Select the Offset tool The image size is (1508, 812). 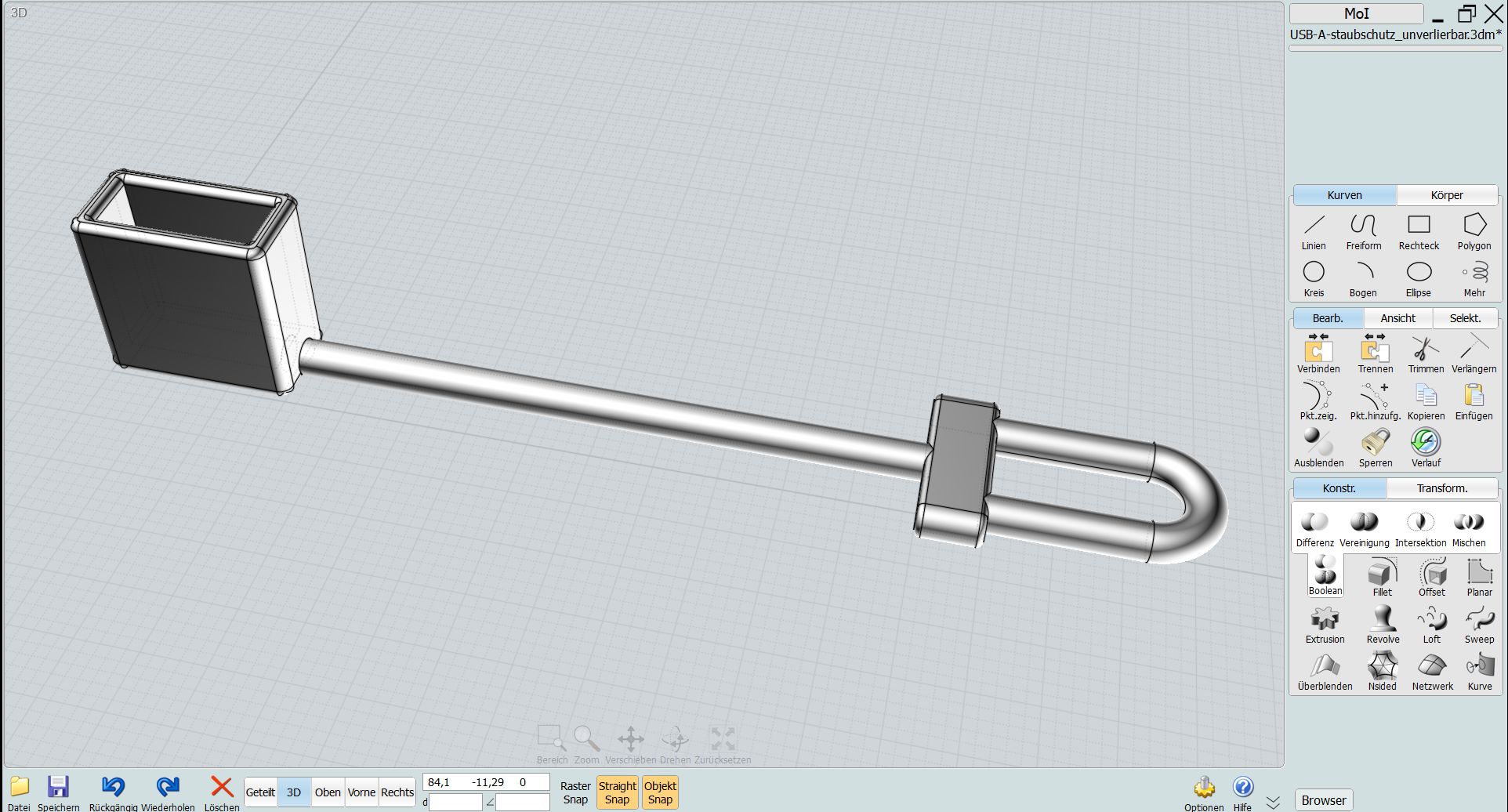[1432, 578]
